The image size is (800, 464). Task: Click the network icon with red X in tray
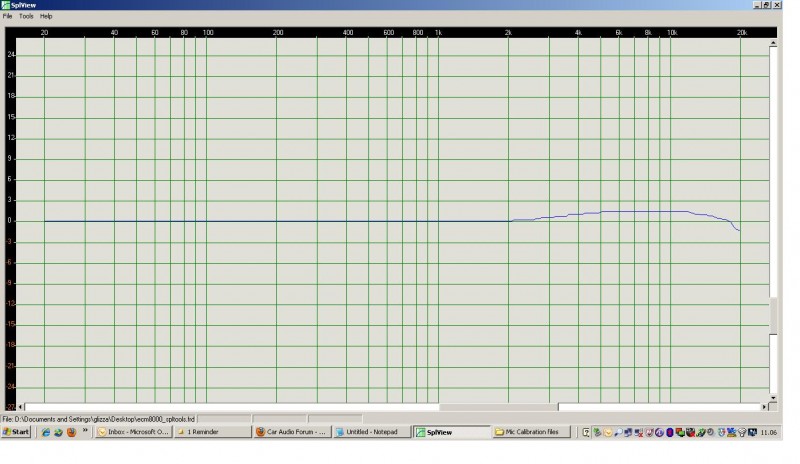pos(639,432)
